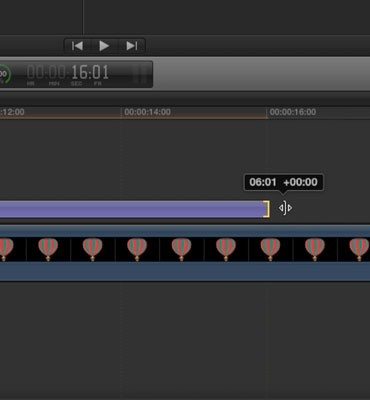This screenshot has height=400, width=370.
Task: Click the yellow trim edge bracket
Action: (x=267, y=209)
